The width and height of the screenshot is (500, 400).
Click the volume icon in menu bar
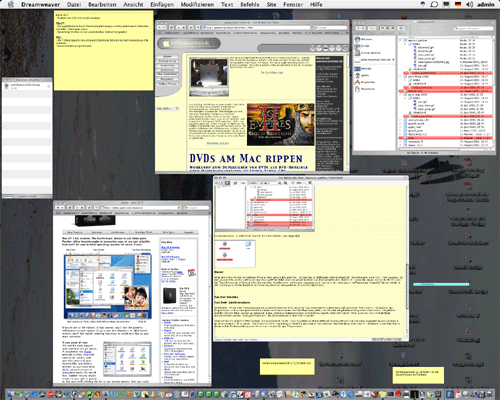click(469, 4)
